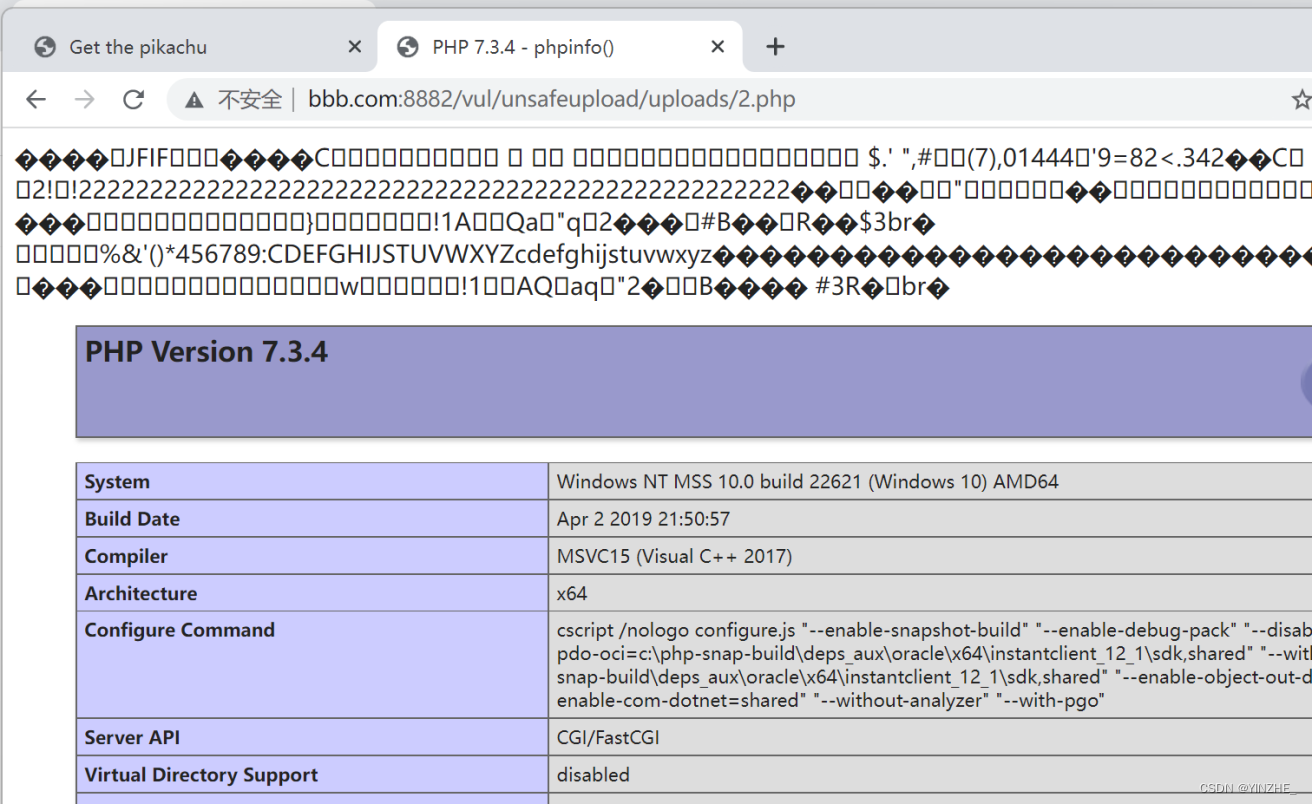This screenshot has height=804, width=1312.
Task: Click the CDEFGHIJSTUVWXYZcdefghijstuvwxyz garbled text
Action: pyautogui.click(x=491, y=255)
